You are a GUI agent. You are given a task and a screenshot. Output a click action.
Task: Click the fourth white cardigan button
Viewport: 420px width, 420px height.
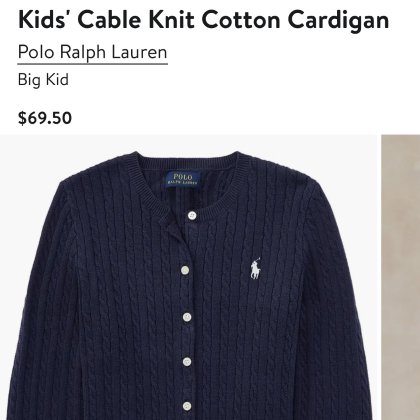187,361
